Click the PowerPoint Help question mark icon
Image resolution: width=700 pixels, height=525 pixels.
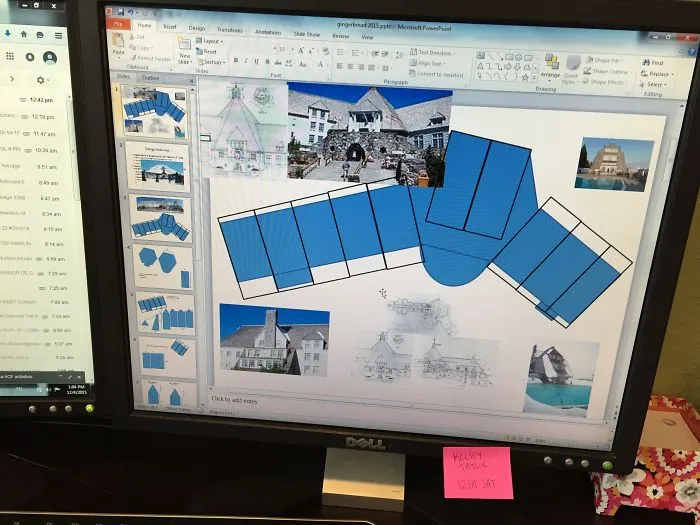click(x=692, y=52)
